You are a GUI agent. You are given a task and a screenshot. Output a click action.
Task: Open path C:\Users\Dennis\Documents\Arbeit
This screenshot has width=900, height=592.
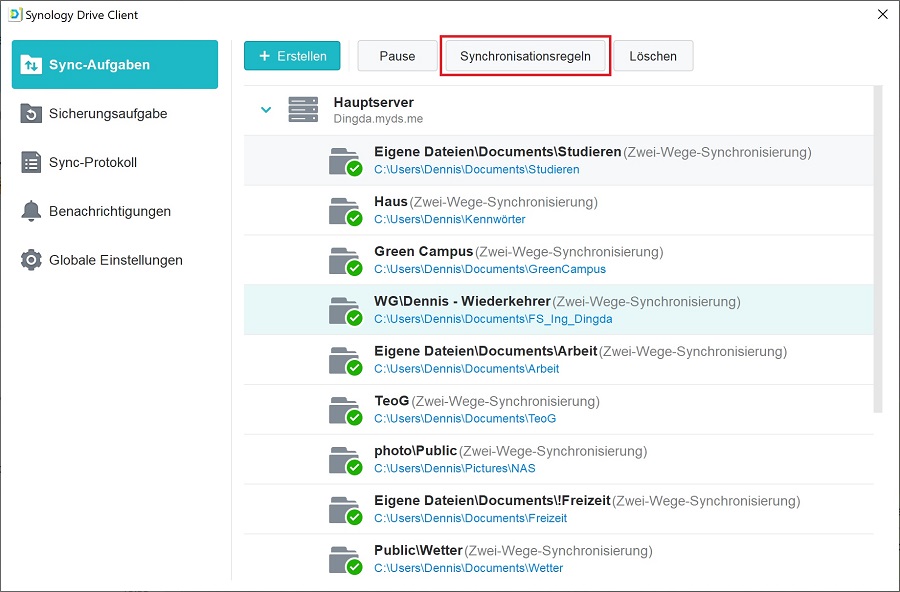467,369
